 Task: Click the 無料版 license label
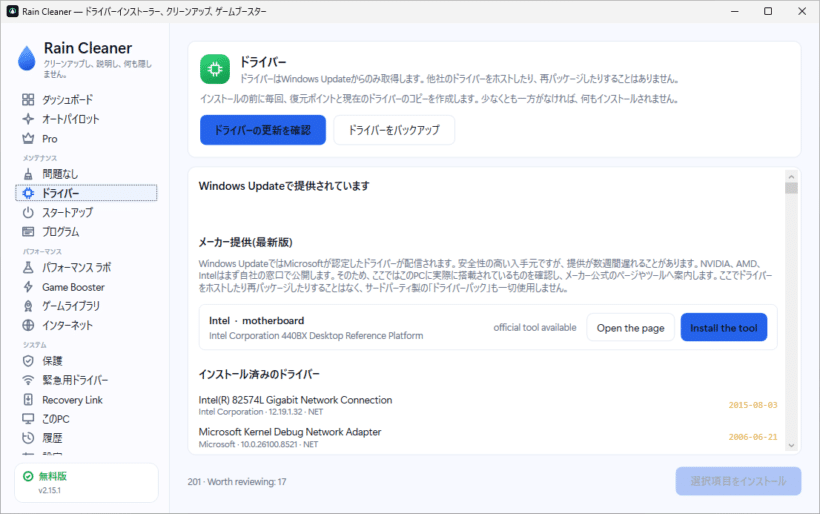[53, 476]
